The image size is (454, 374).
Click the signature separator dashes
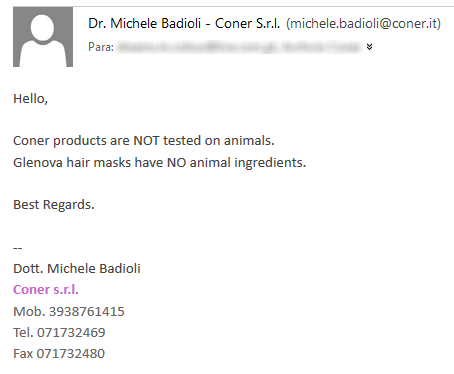18,248
